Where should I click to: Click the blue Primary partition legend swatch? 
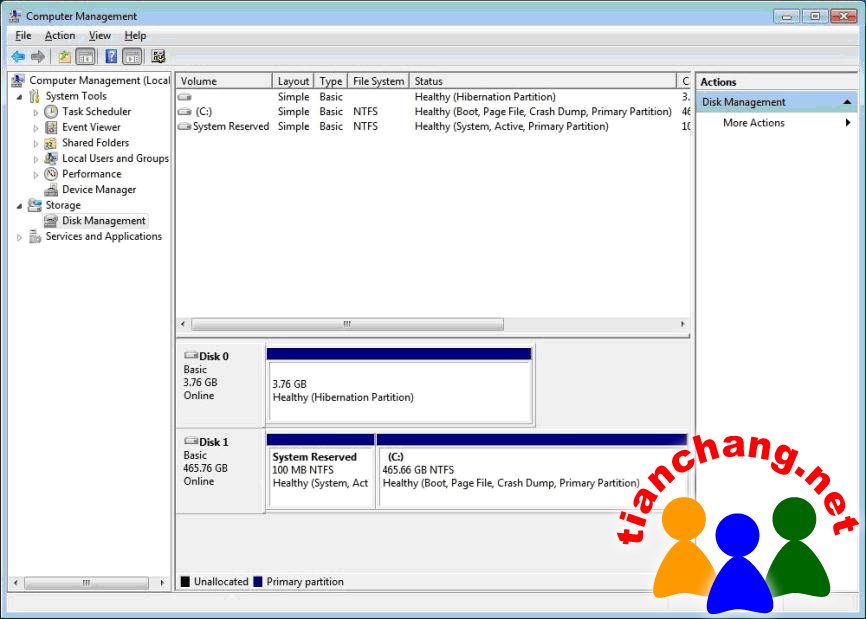click(258, 581)
